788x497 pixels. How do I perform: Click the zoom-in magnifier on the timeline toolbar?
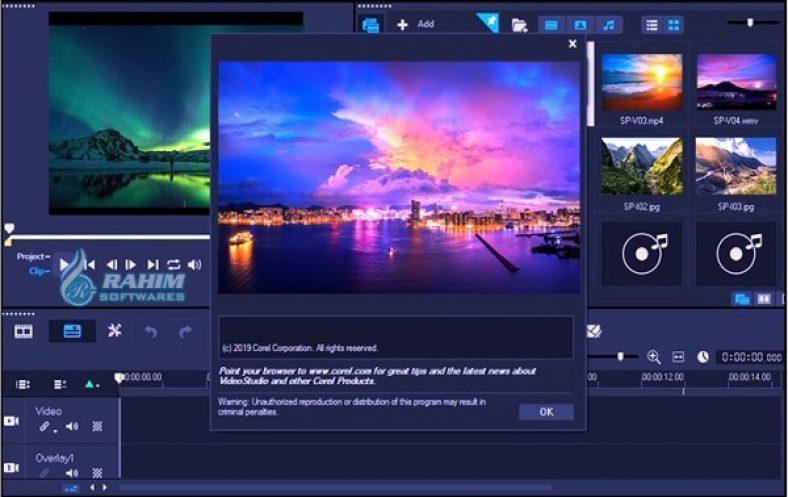[x=653, y=357]
